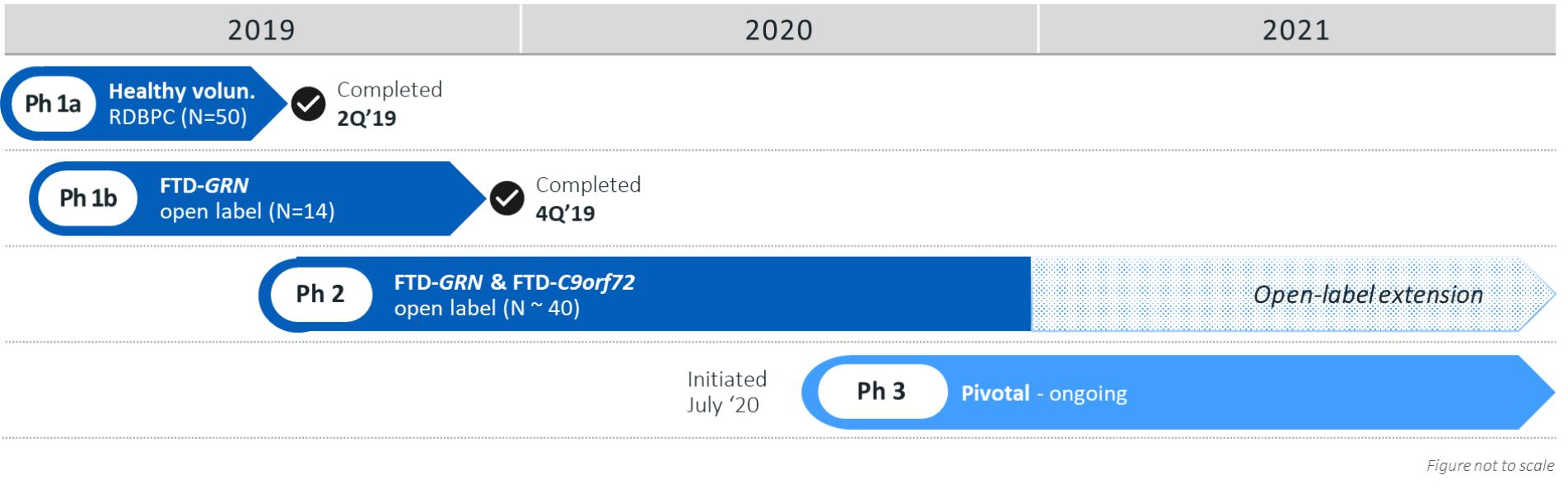Select the Ph 1a pill badge
Viewport: 1568px width, 489px height.
[54, 104]
